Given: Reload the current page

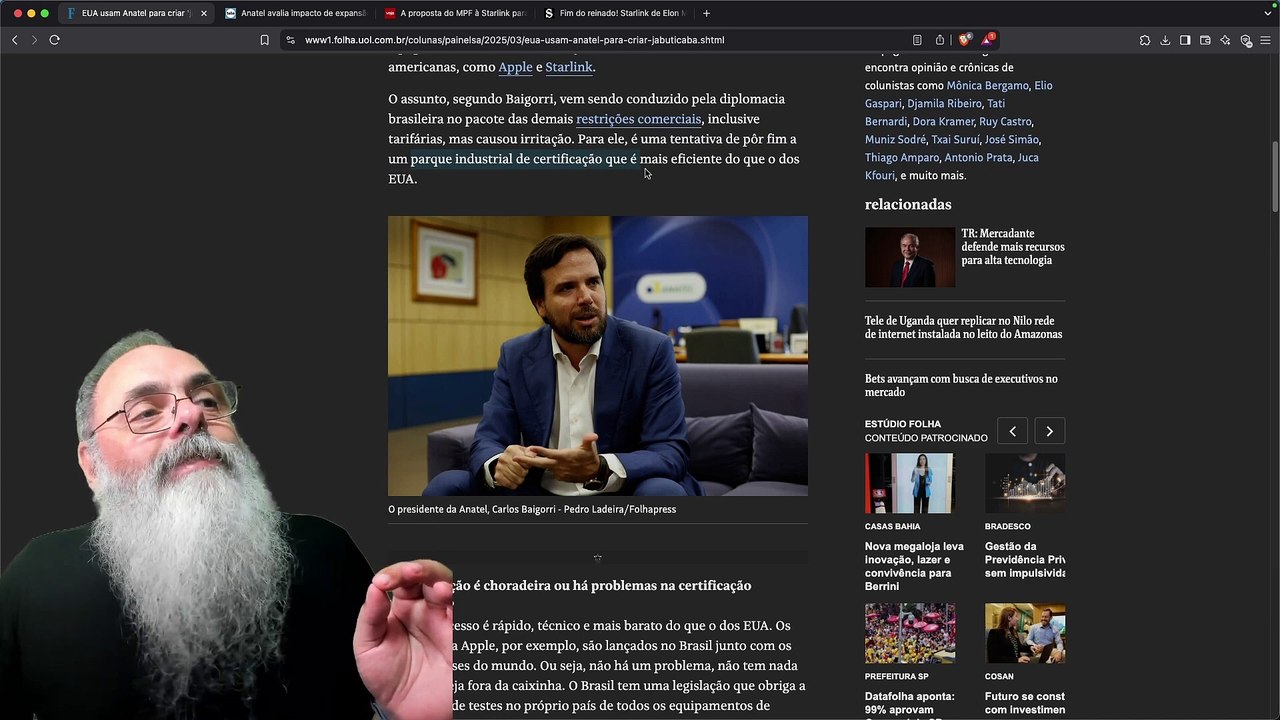Looking at the screenshot, I should tap(54, 40).
